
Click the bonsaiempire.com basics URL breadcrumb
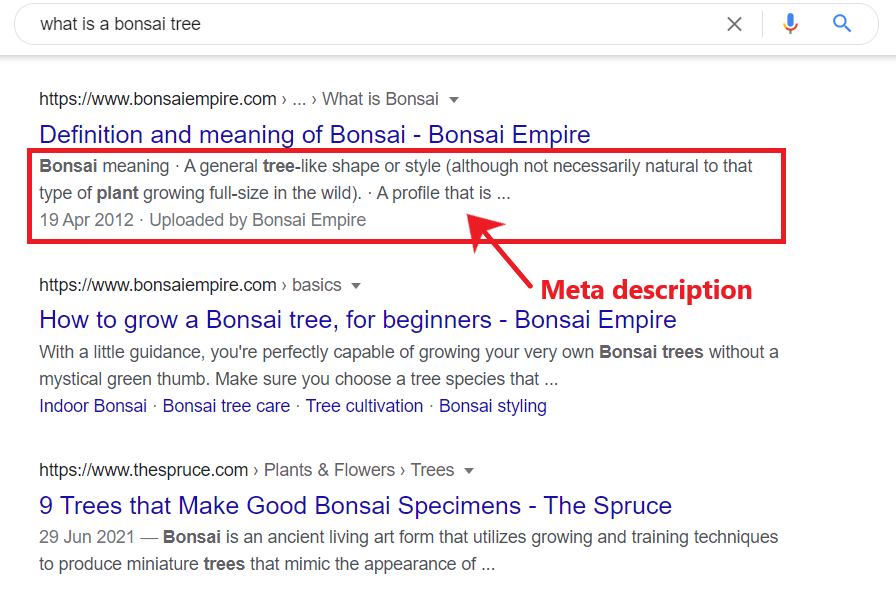190,285
